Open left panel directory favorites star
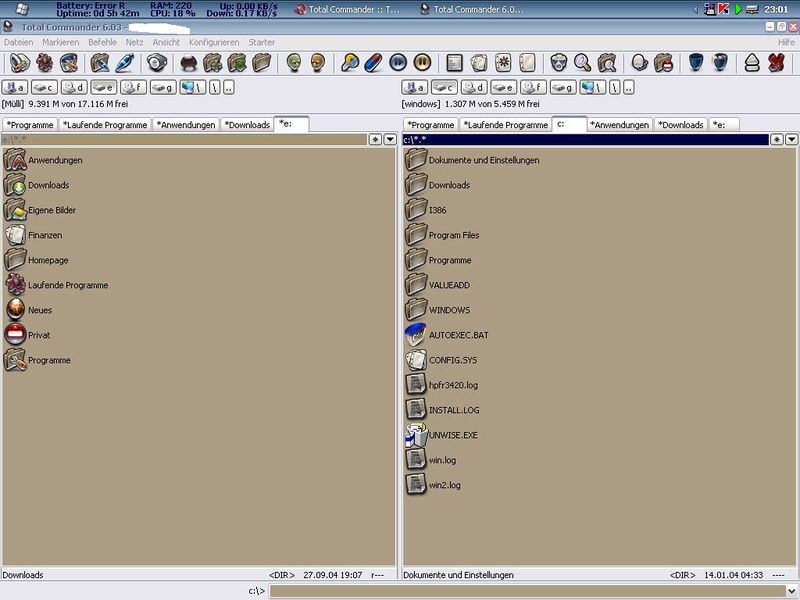 (x=375, y=139)
